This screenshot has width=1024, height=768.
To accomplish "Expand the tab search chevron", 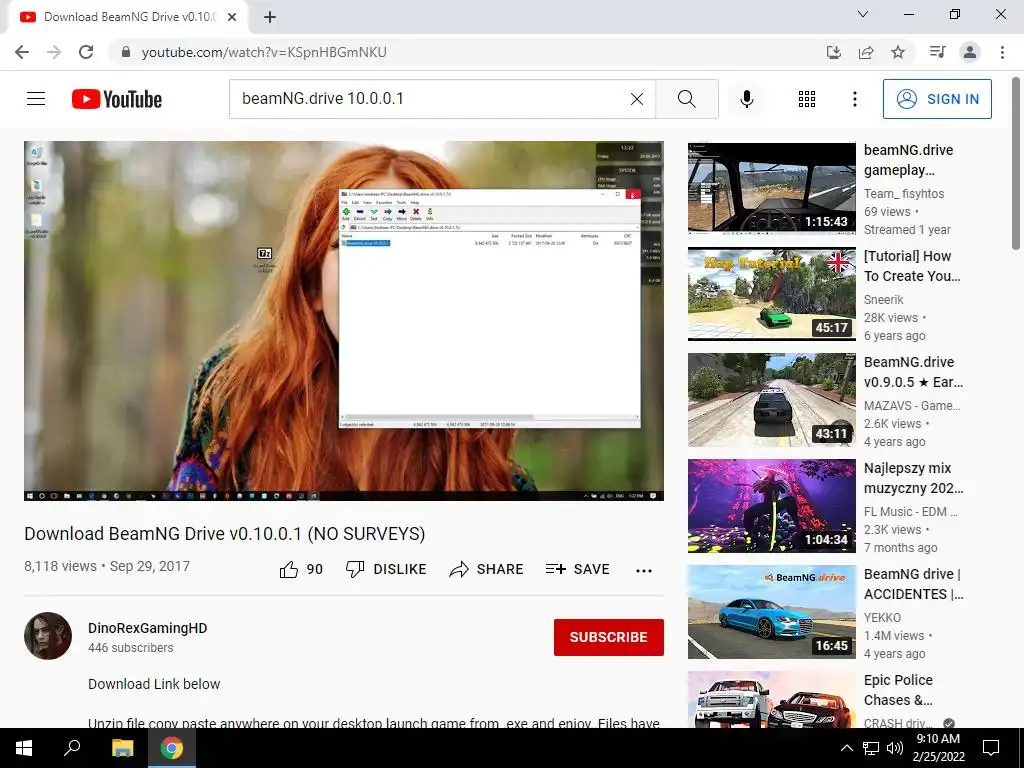I will pos(863,14).
